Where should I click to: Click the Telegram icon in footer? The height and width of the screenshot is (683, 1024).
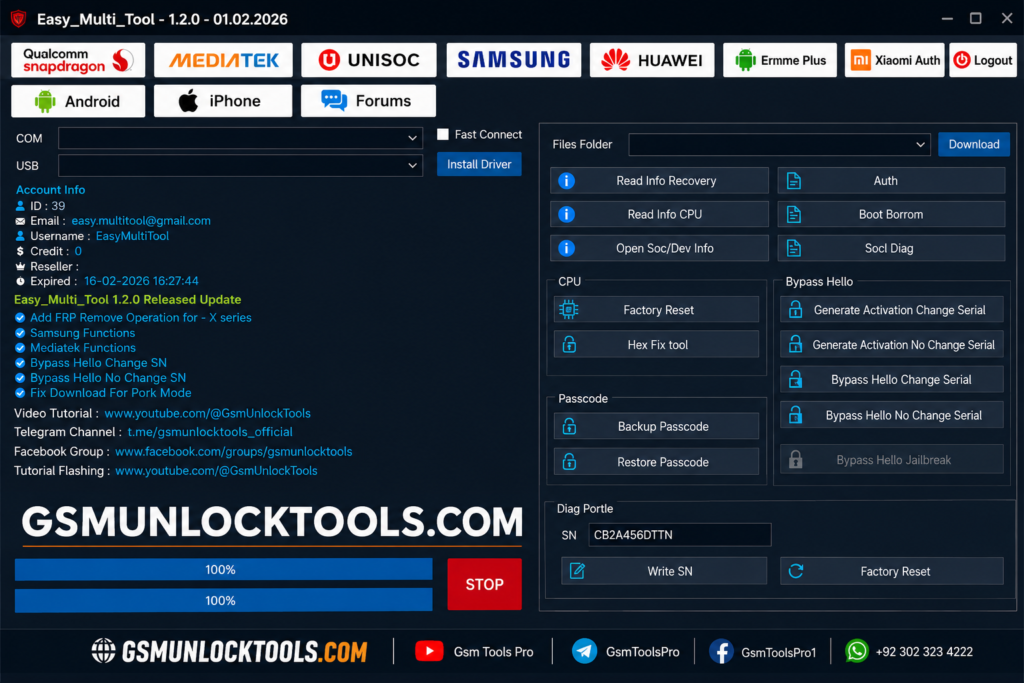584,651
